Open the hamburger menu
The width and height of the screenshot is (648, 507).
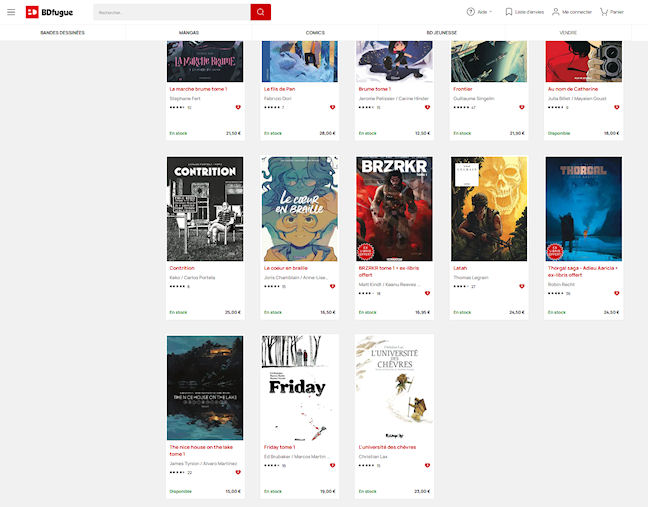coord(11,12)
